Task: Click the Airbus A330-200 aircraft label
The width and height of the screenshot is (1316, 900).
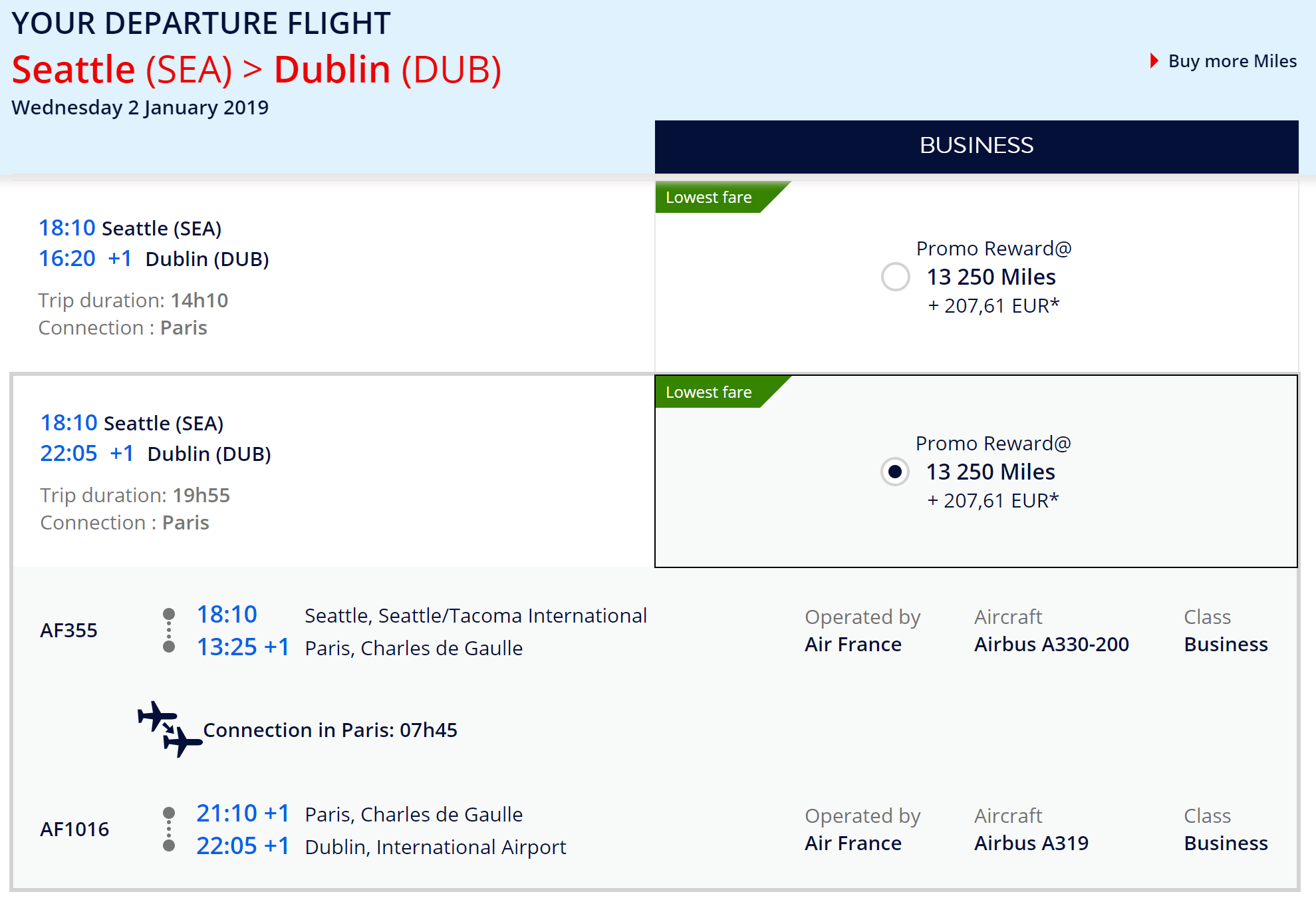Action: click(1051, 644)
